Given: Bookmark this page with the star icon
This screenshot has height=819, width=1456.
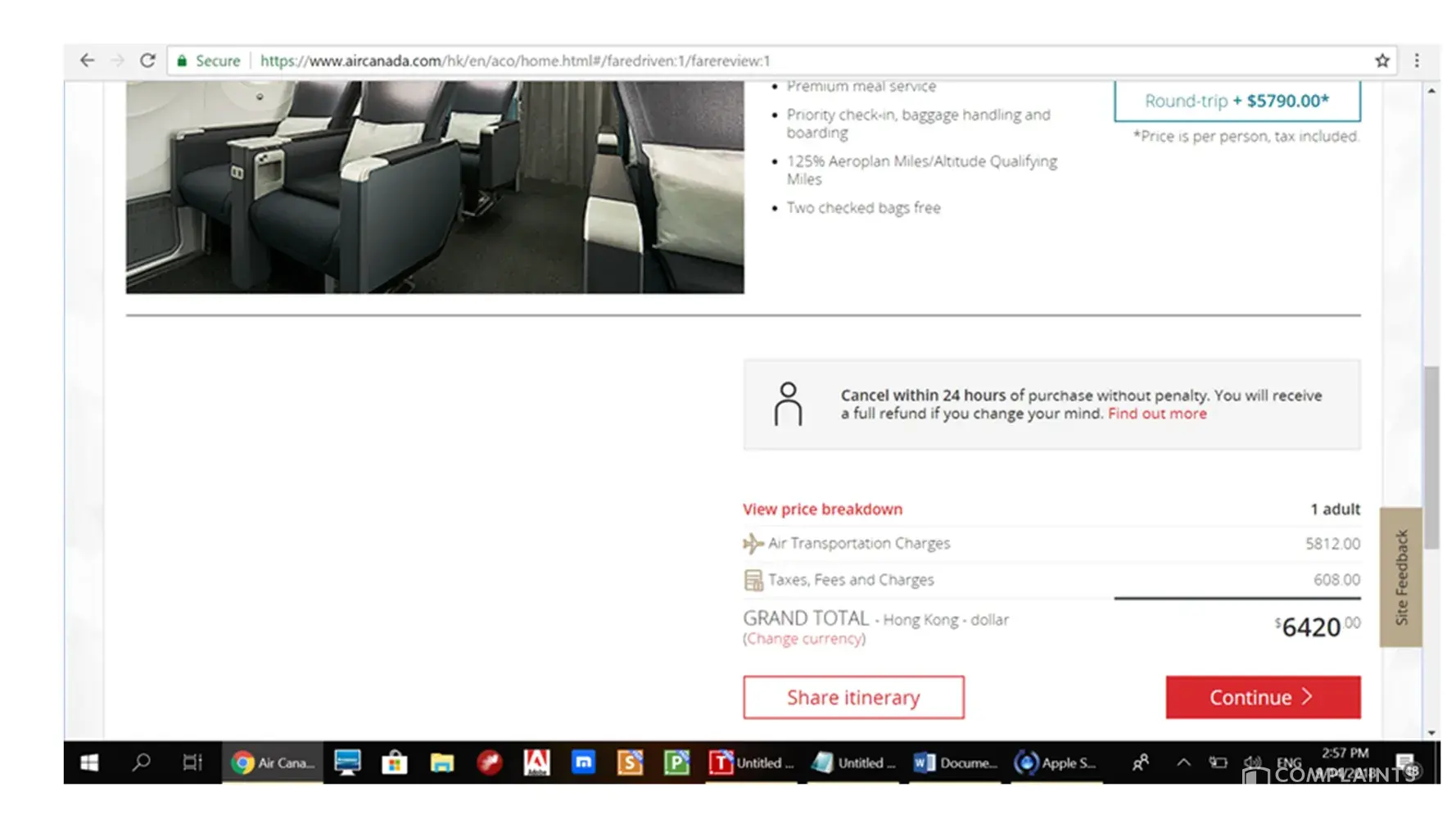Looking at the screenshot, I should click(x=1382, y=61).
